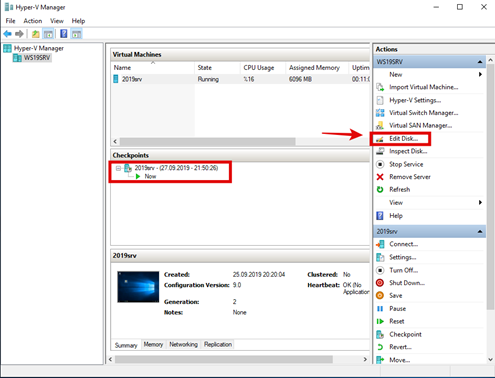This screenshot has height=378, width=495.
Task: Sort by the State column header
Action: click(217, 68)
